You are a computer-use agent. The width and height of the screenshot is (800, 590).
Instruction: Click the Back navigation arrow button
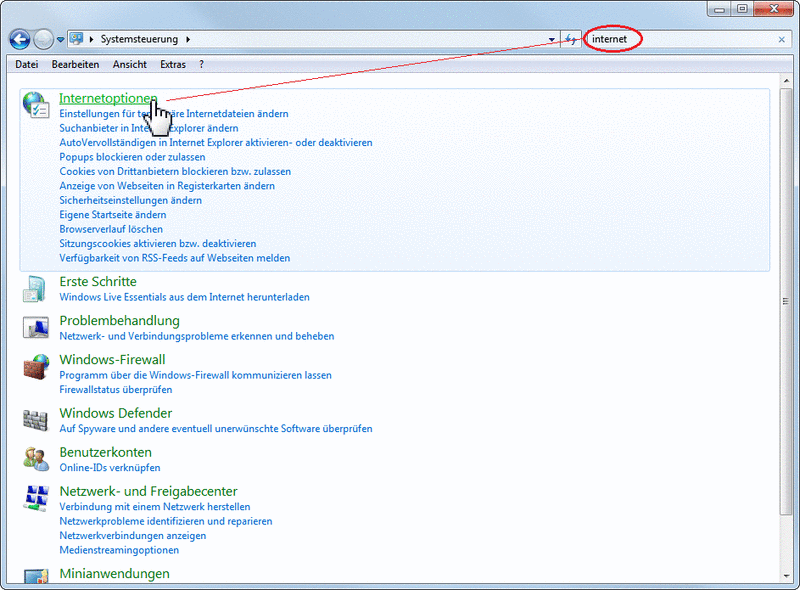tap(20, 39)
